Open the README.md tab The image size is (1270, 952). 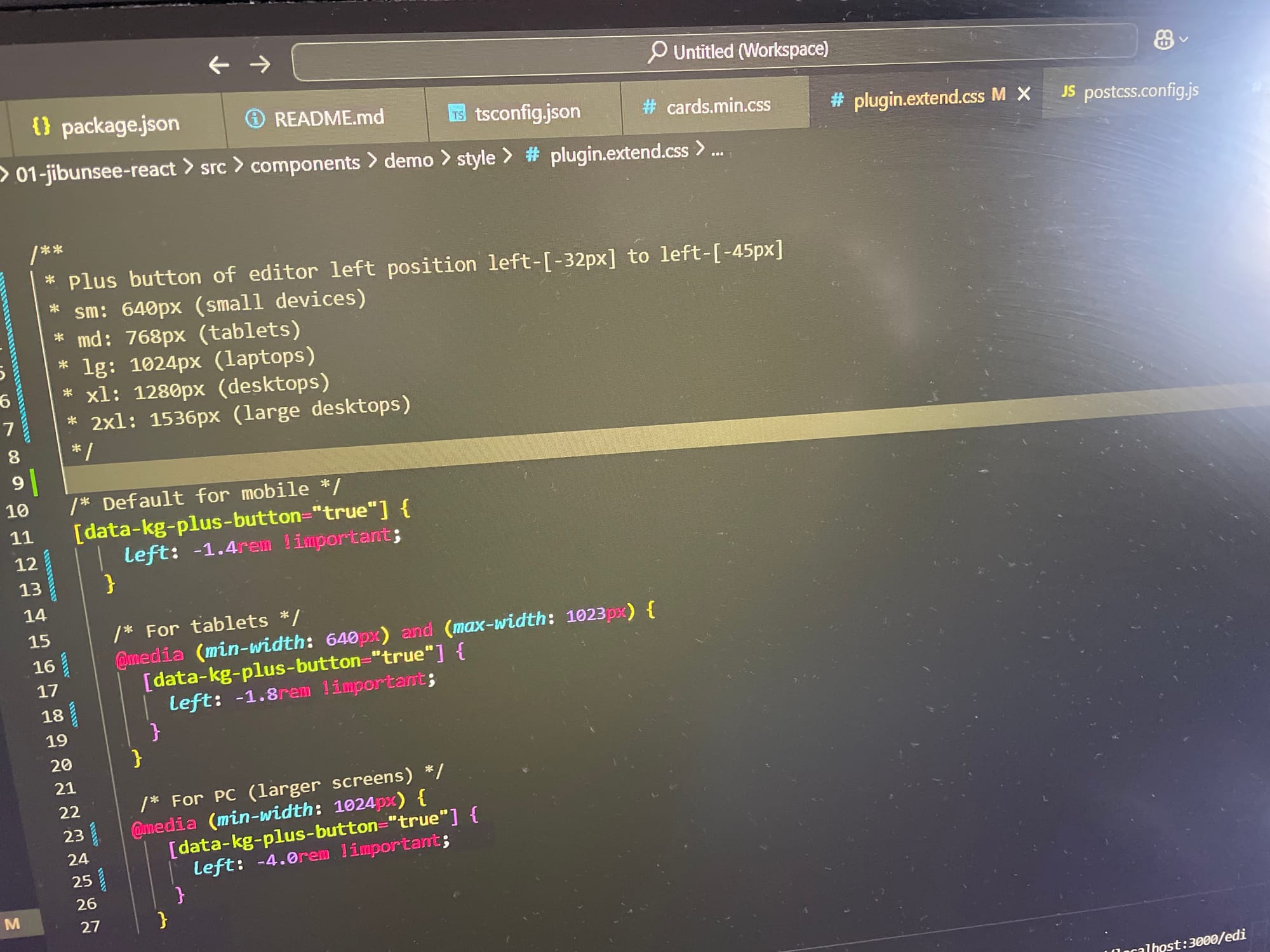pyautogui.click(x=328, y=117)
